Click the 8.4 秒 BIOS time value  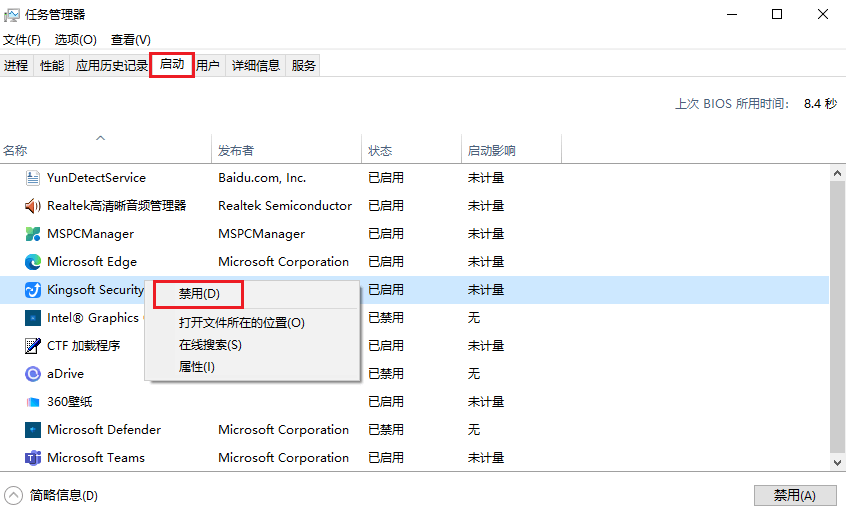coord(820,104)
